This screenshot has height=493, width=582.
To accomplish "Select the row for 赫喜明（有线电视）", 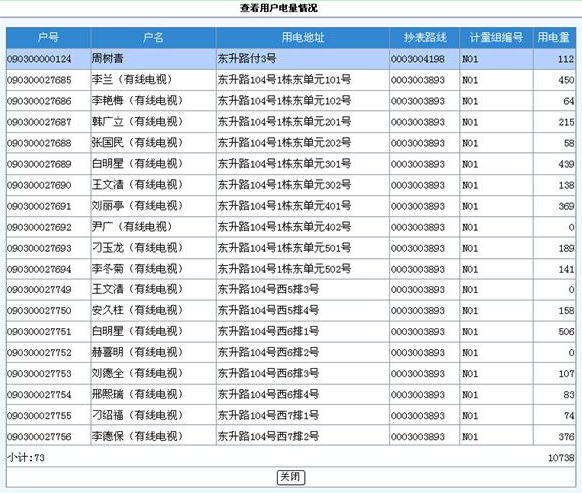I will pyautogui.click(x=291, y=352).
